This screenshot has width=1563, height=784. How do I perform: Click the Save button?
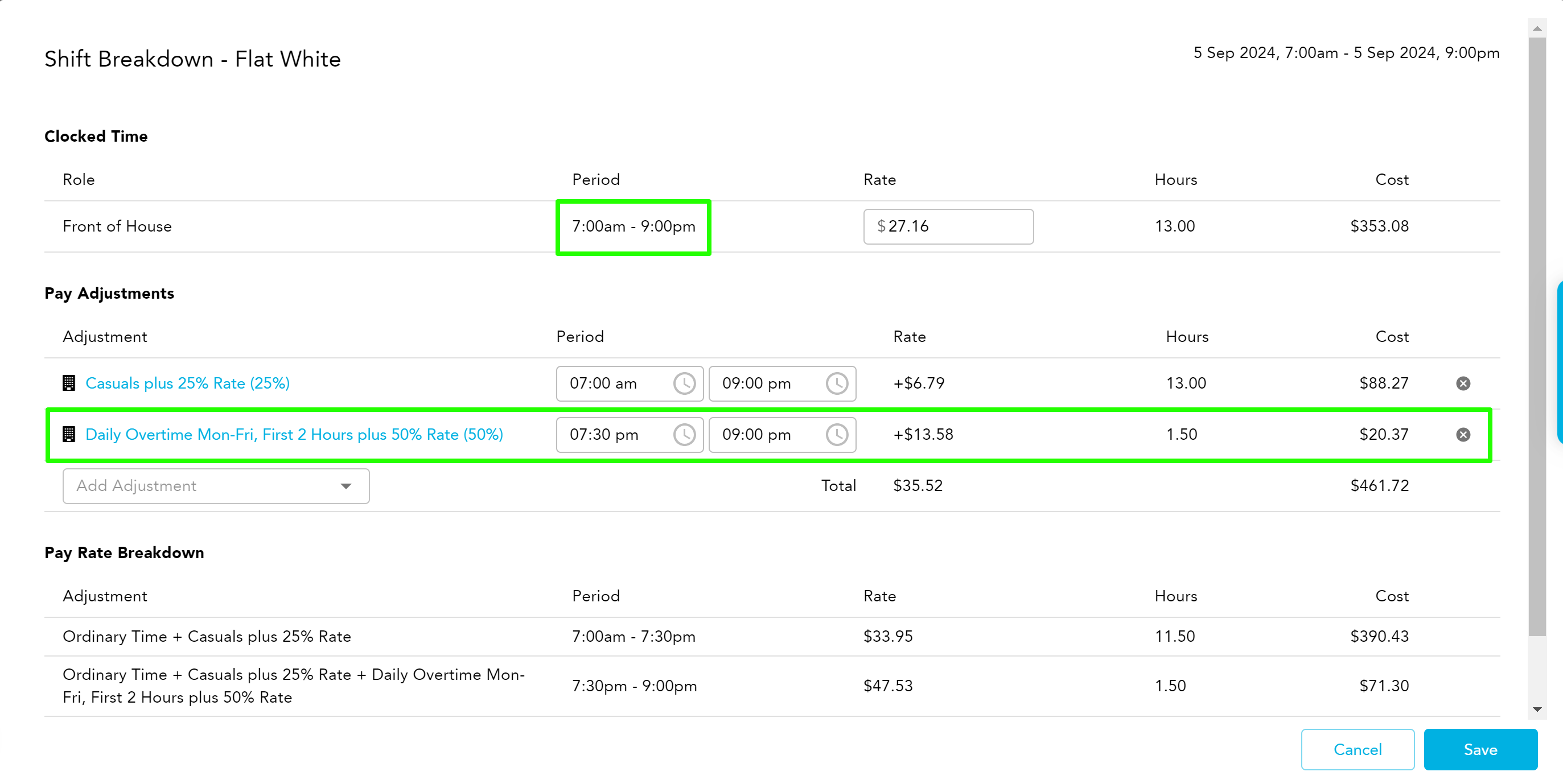(1480, 749)
